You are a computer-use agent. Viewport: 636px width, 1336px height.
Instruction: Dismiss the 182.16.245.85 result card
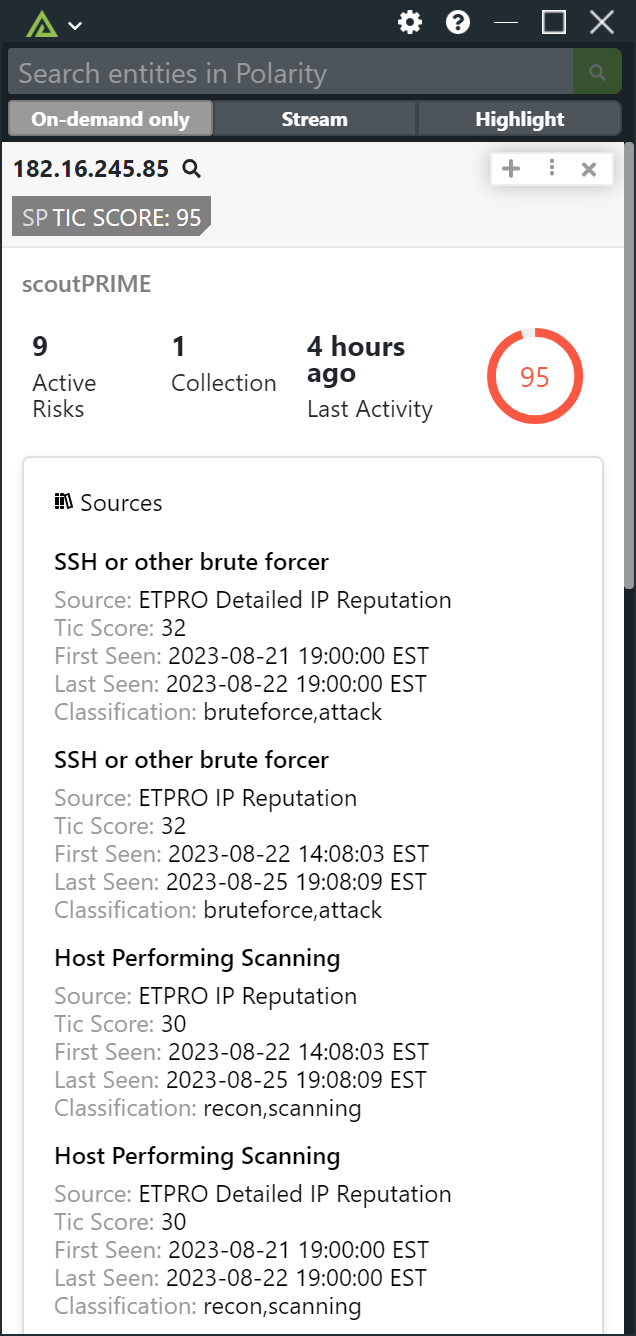pos(589,169)
